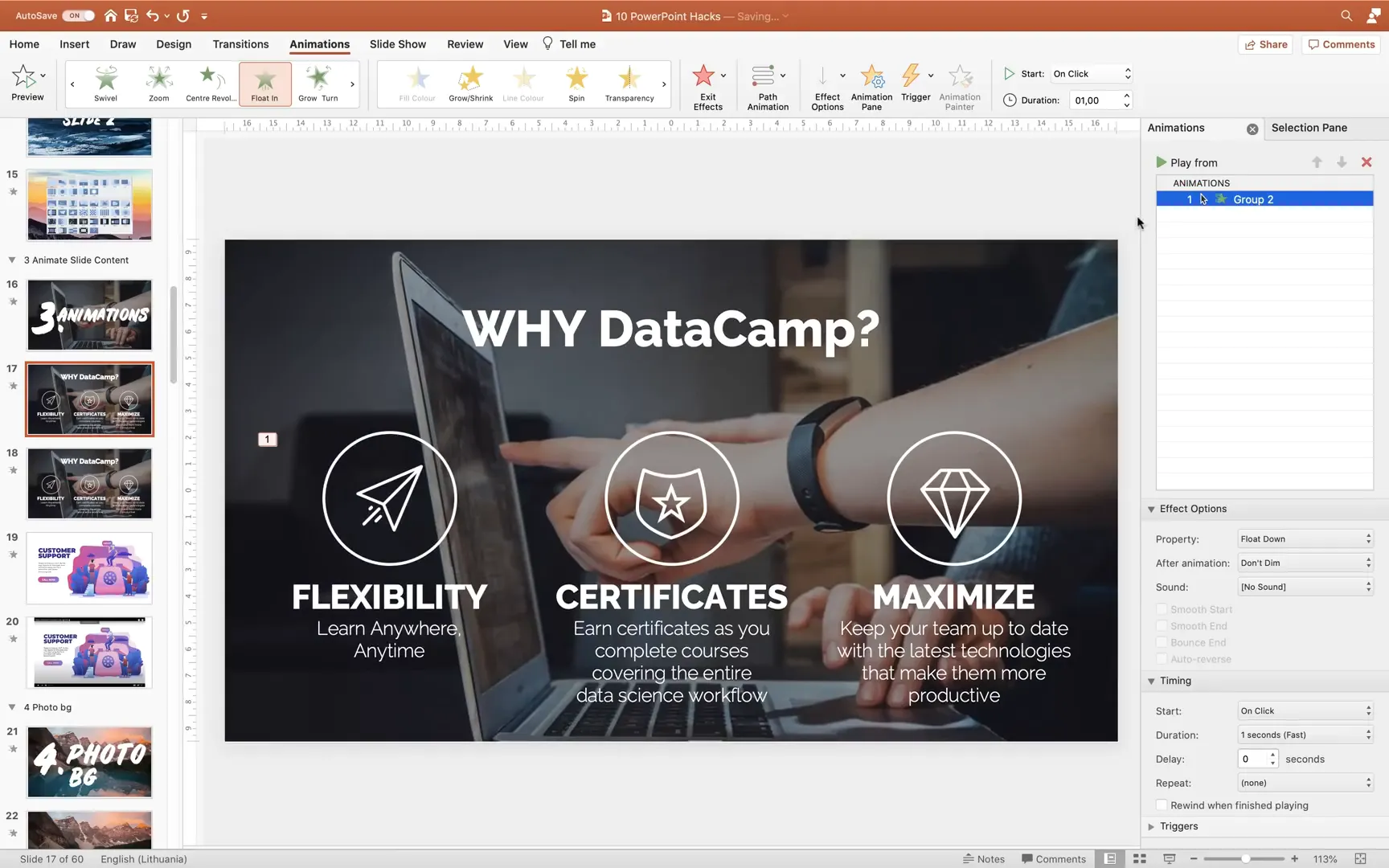
Task: Apply the Spin emphasis effect
Action: 576,84
